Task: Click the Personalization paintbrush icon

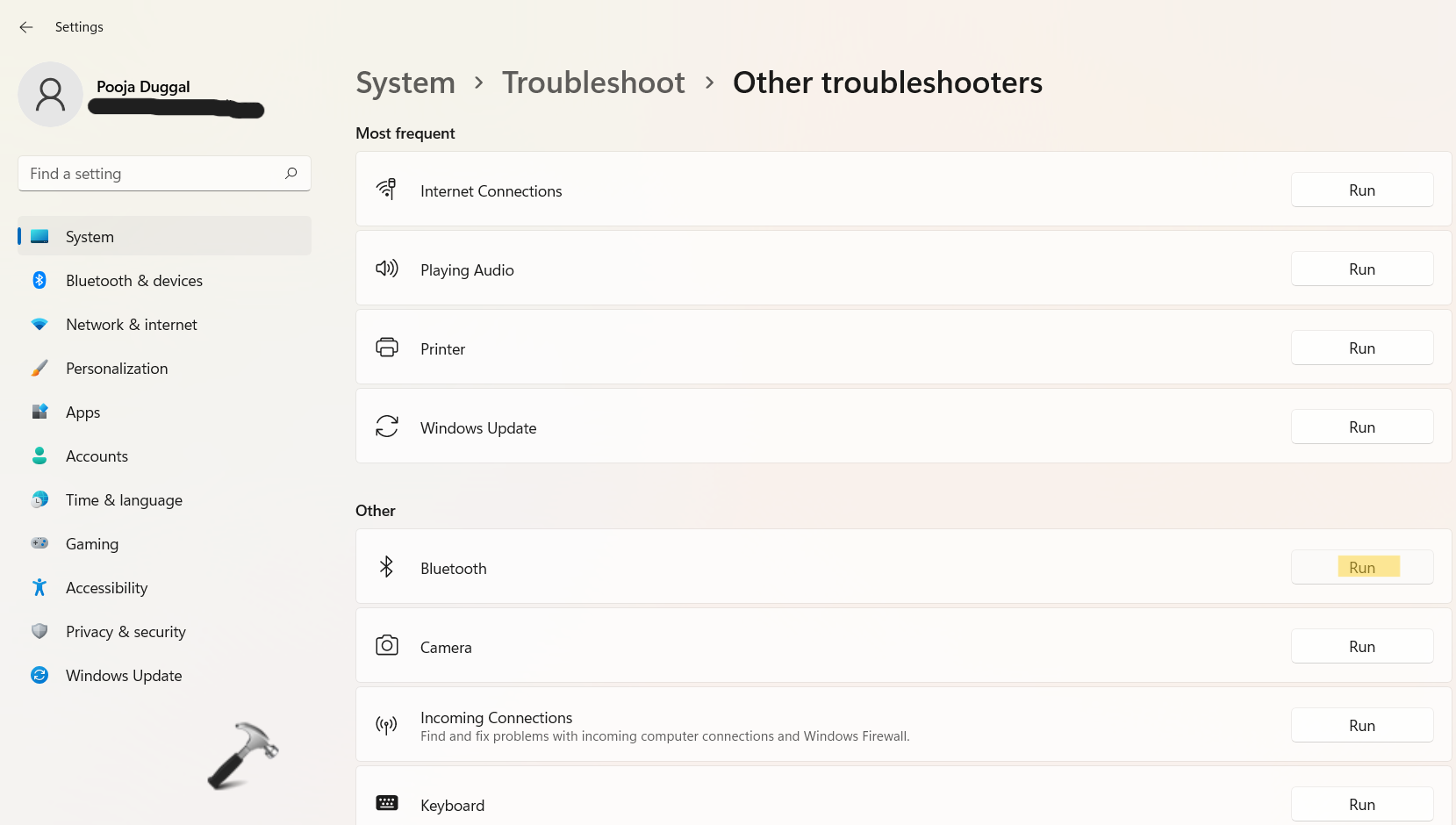Action: [x=39, y=368]
